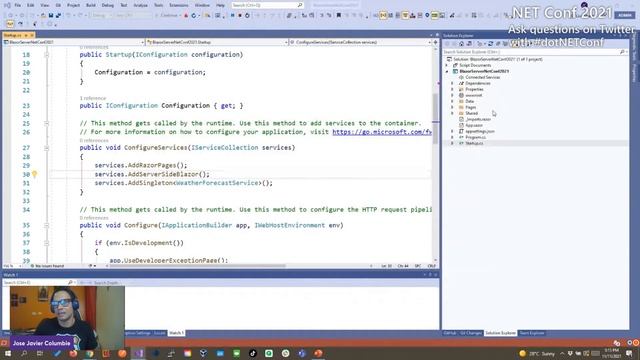Open the solution configuration Debug dropdown
The image size is (640, 360).
(x=101, y=15)
